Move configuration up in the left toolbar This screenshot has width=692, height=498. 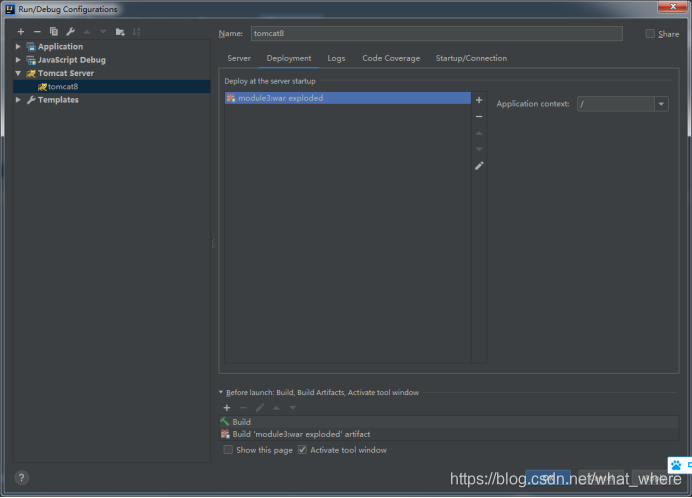point(87,32)
